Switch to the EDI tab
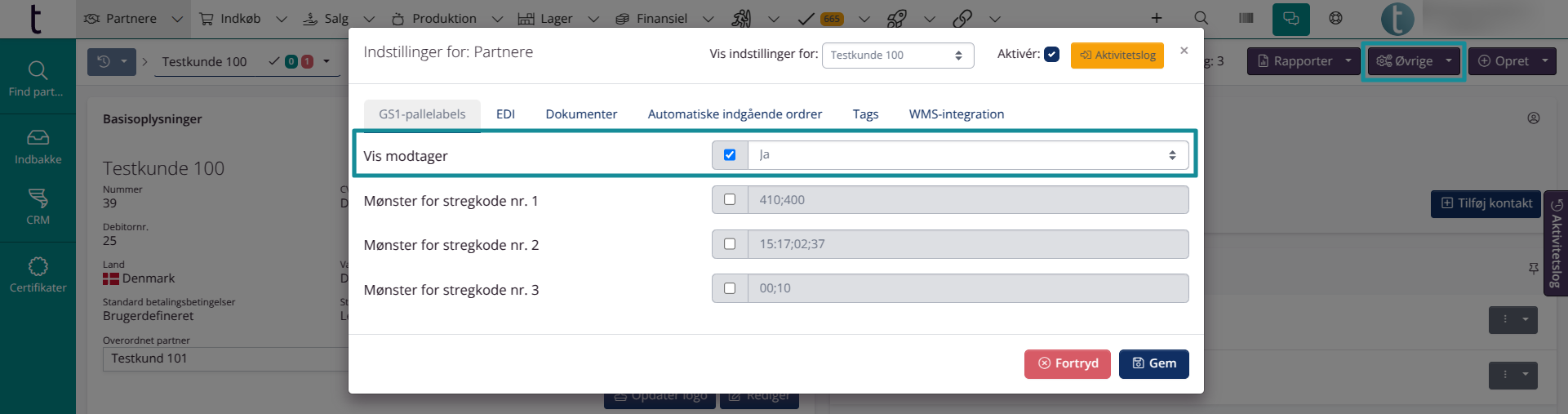 click(505, 114)
